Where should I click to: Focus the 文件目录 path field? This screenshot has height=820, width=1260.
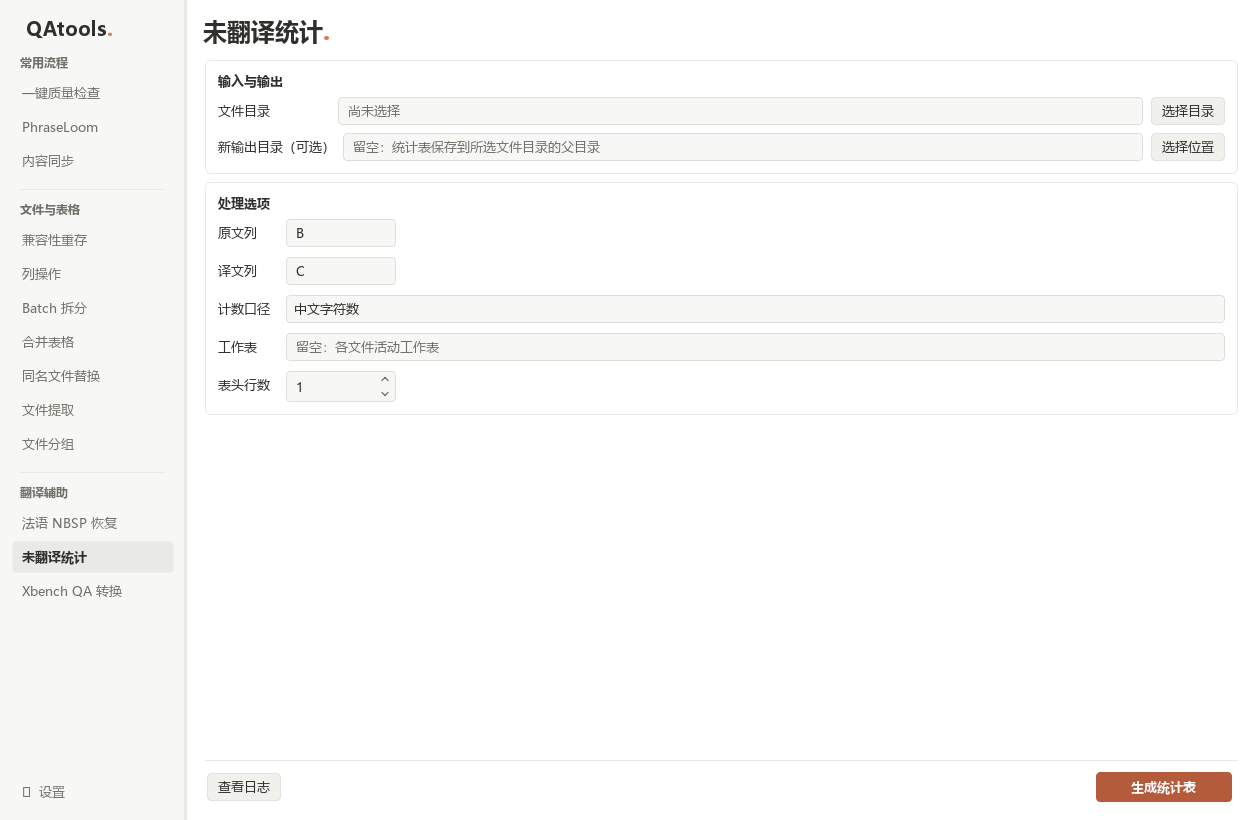coord(740,111)
